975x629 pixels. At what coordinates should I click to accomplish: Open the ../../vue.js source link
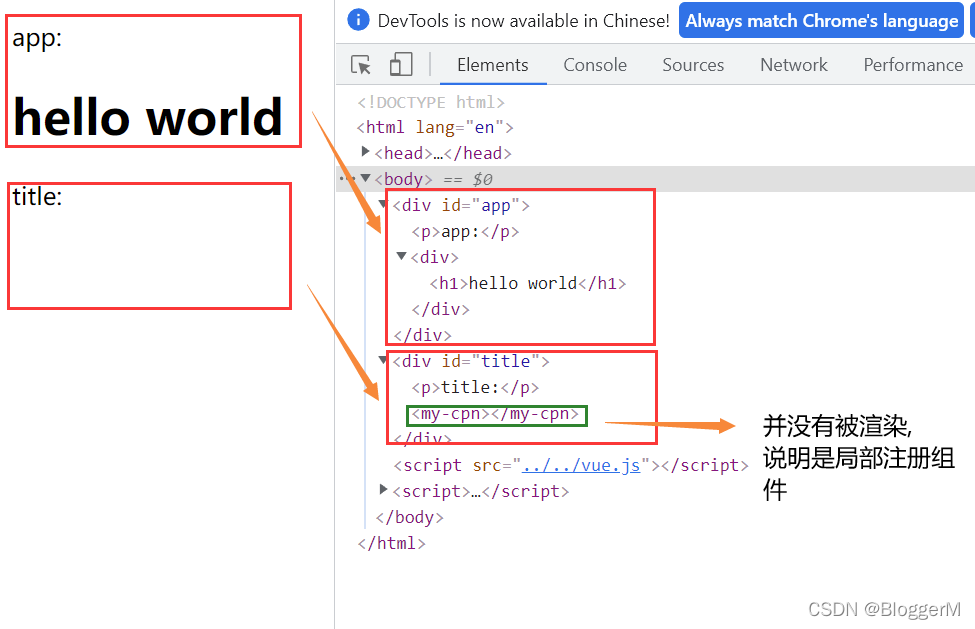coord(581,465)
